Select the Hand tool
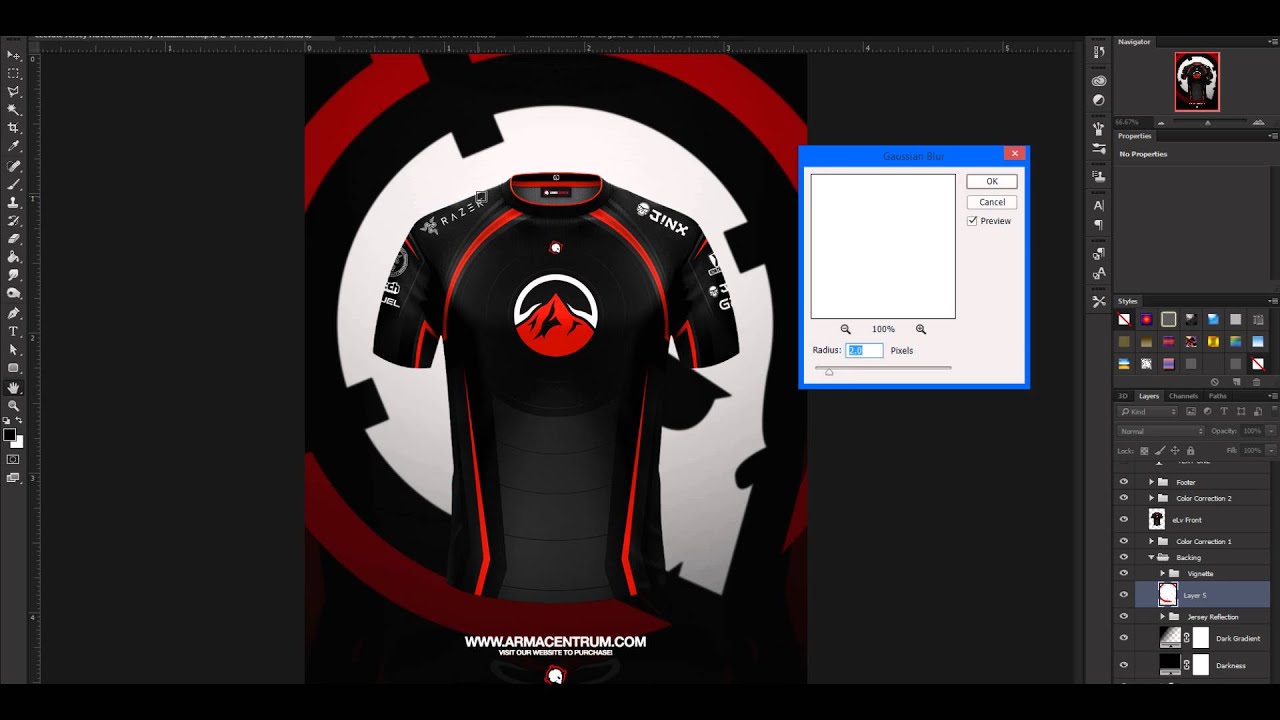1280x720 pixels. click(x=13, y=387)
